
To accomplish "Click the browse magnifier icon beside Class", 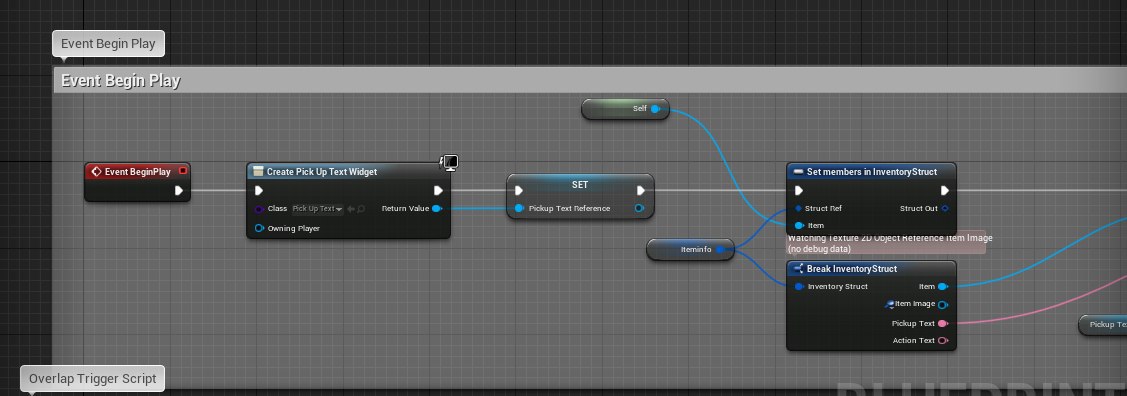I will pos(361,209).
